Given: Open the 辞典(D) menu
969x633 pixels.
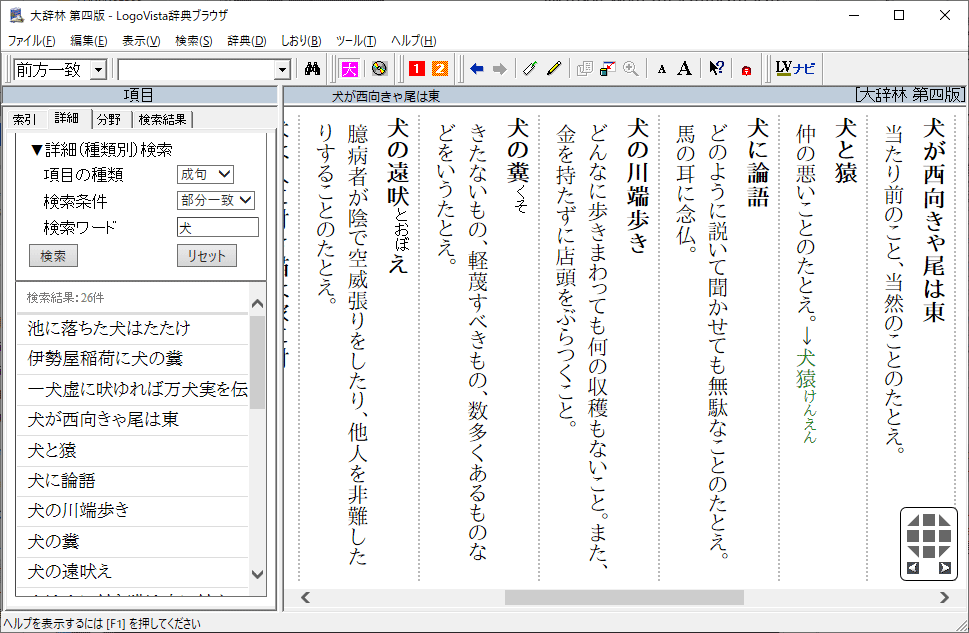Looking at the screenshot, I should 246,41.
